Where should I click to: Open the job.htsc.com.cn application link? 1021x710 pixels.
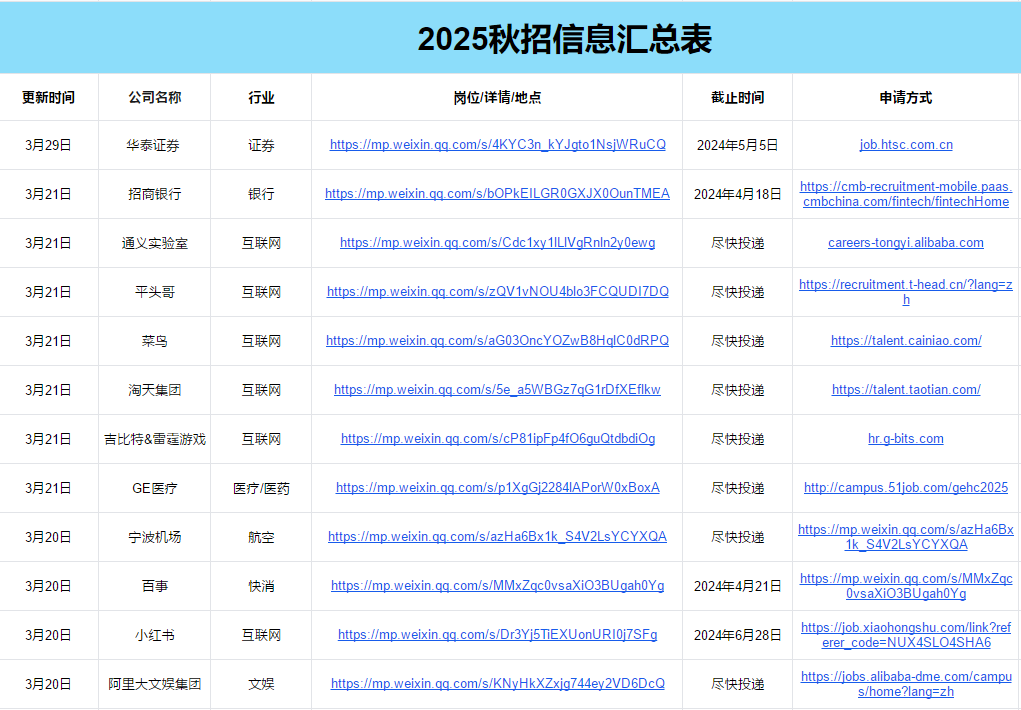906,145
